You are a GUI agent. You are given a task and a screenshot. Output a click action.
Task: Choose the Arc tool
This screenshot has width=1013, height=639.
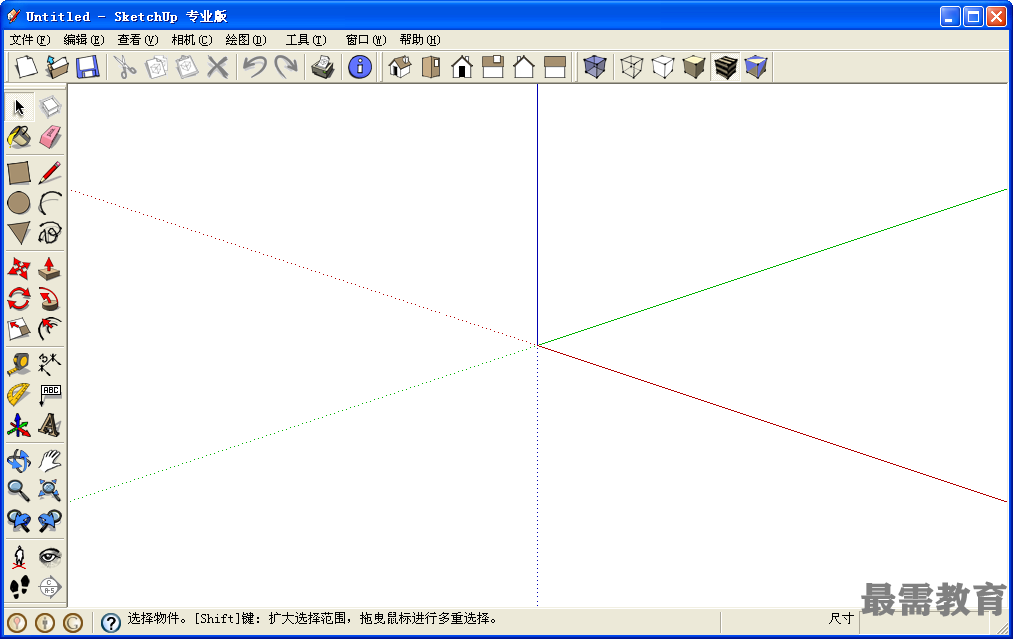[x=50, y=203]
